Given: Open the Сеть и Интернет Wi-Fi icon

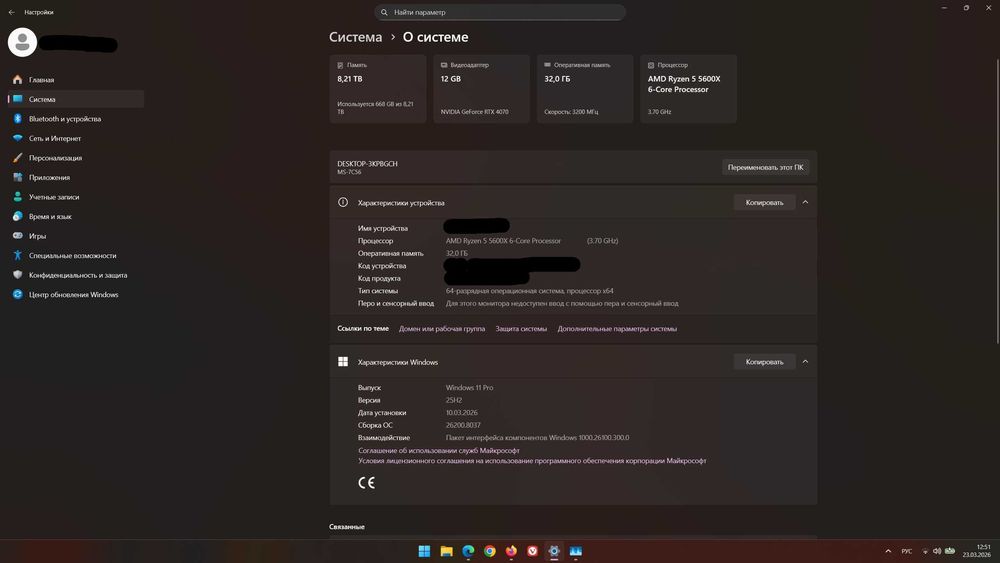Looking at the screenshot, I should [17, 138].
